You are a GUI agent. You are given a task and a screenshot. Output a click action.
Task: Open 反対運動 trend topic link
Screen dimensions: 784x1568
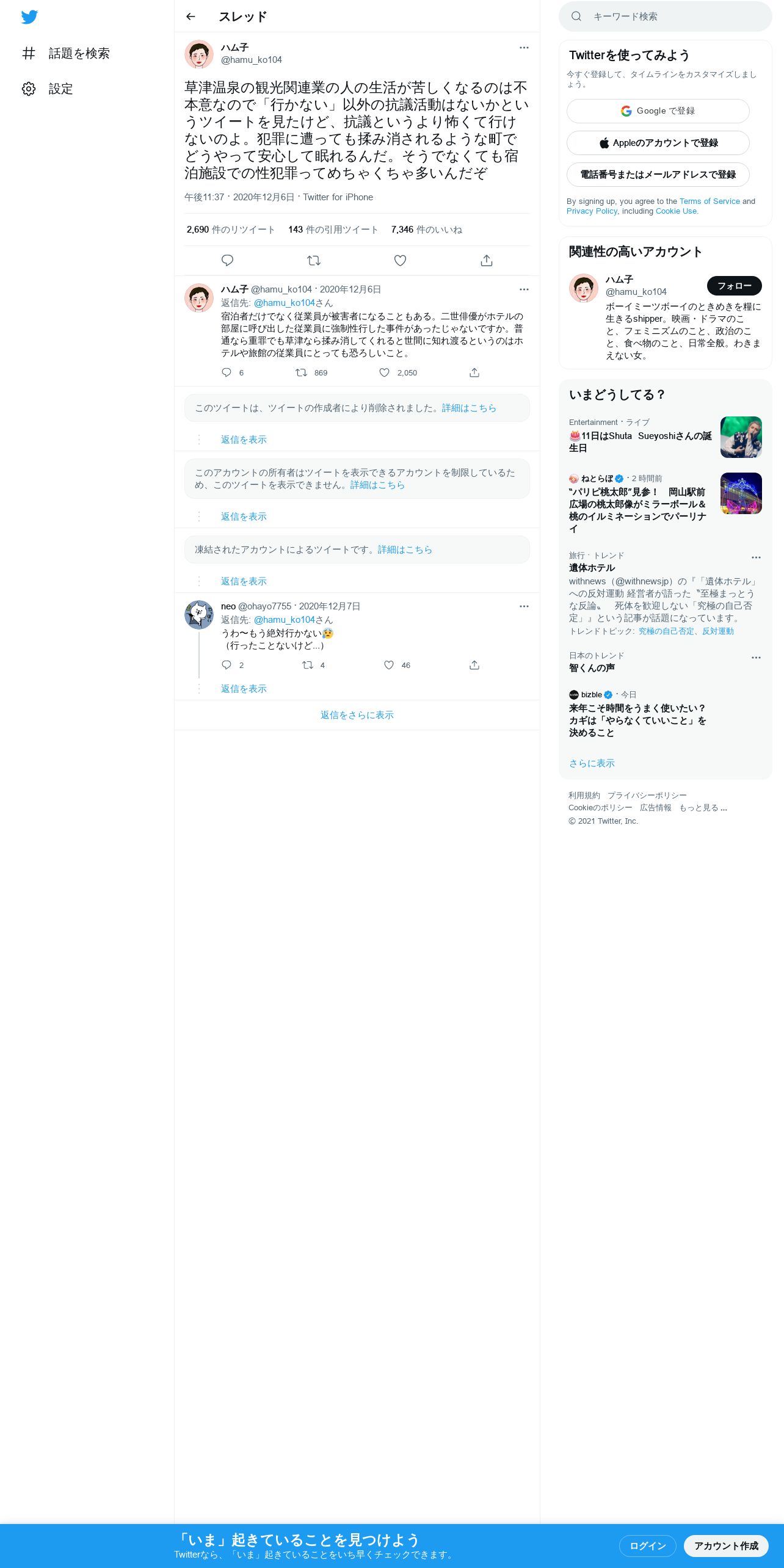[x=717, y=631]
